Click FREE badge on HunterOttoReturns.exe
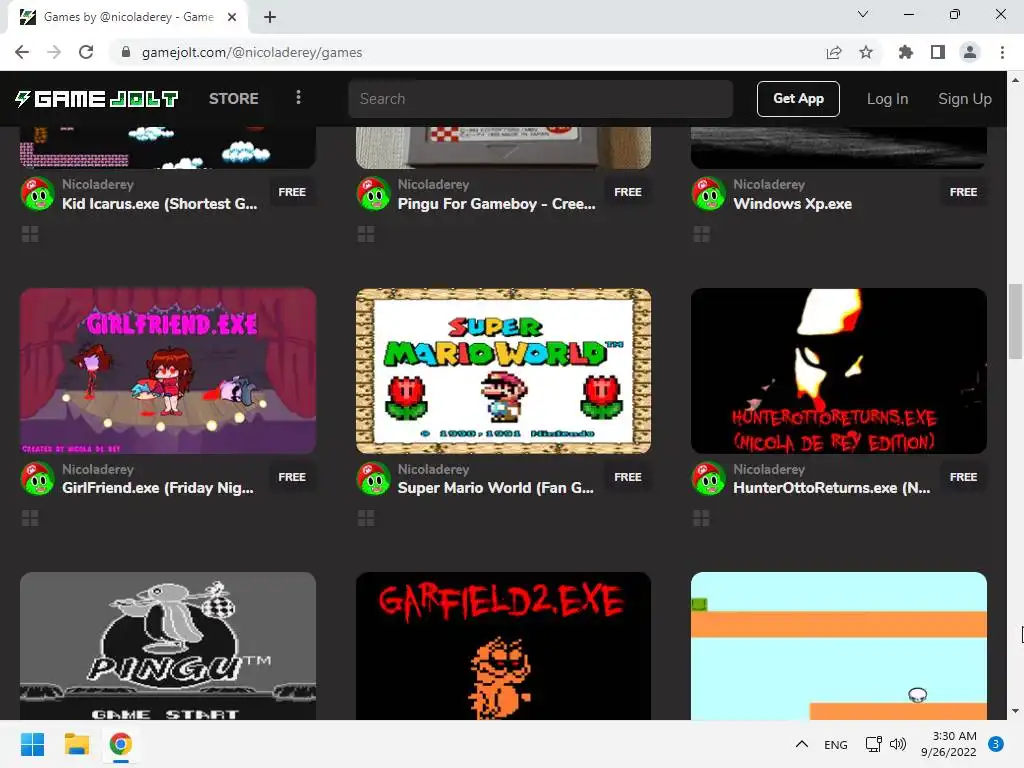This screenshot has height=768, width=1024. pyautogui.click(x=963, y=477)
